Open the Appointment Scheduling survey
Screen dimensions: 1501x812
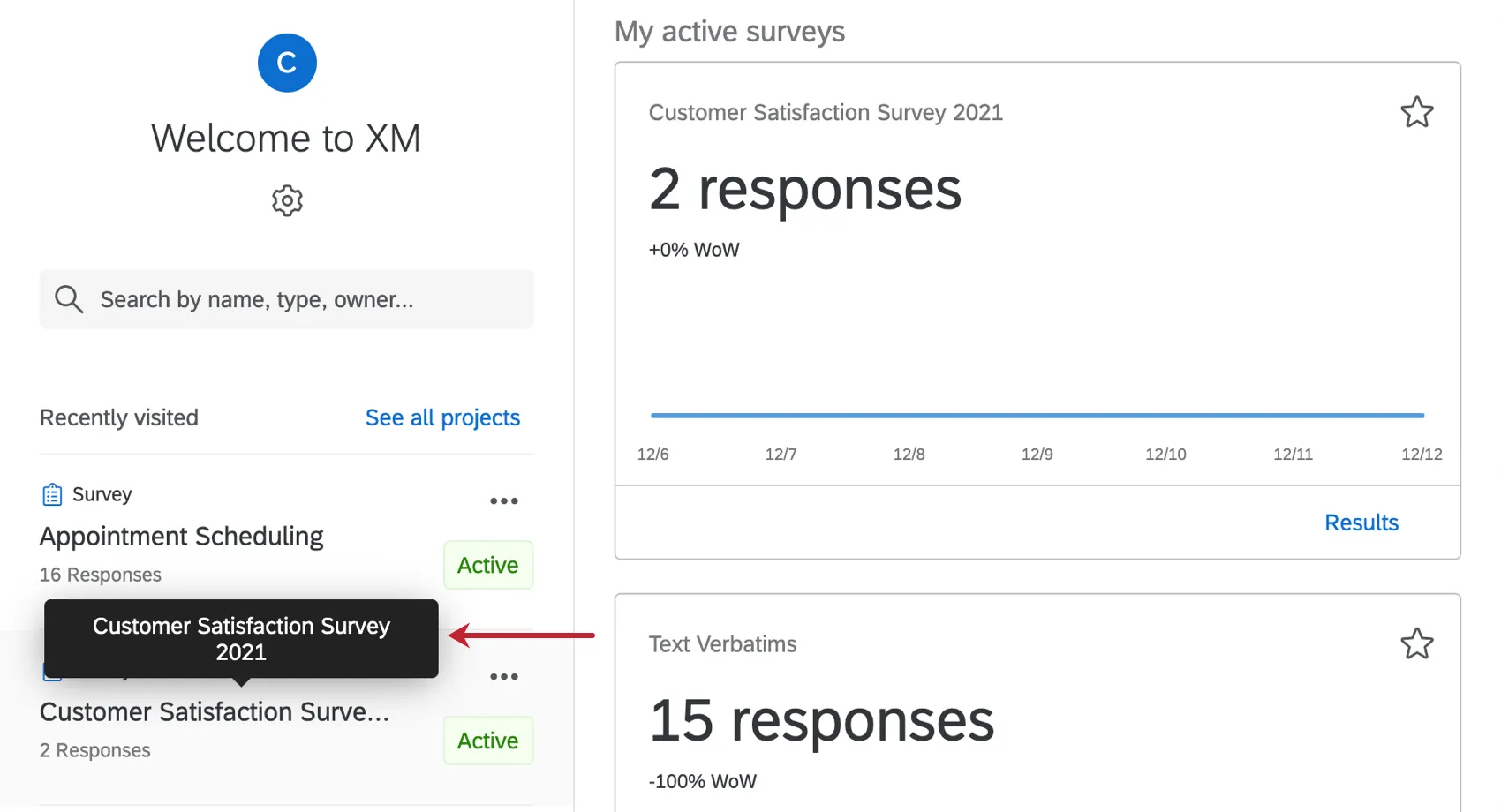(182, 537)
